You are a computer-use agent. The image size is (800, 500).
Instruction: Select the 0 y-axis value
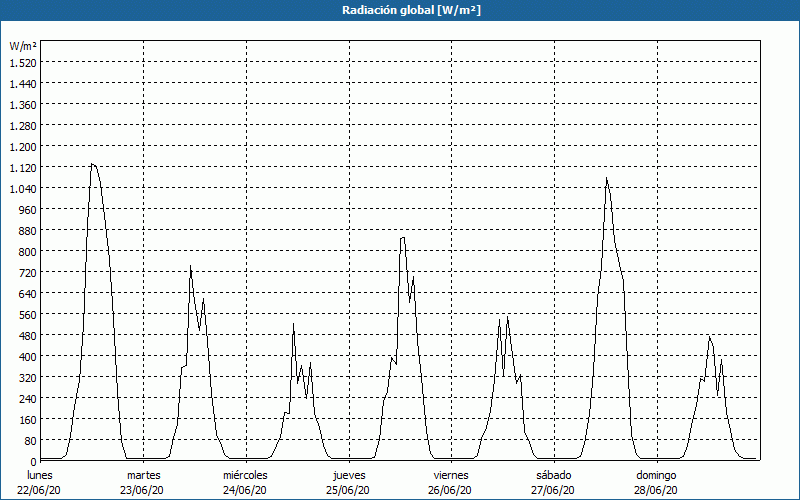click(x=34, y=462)
